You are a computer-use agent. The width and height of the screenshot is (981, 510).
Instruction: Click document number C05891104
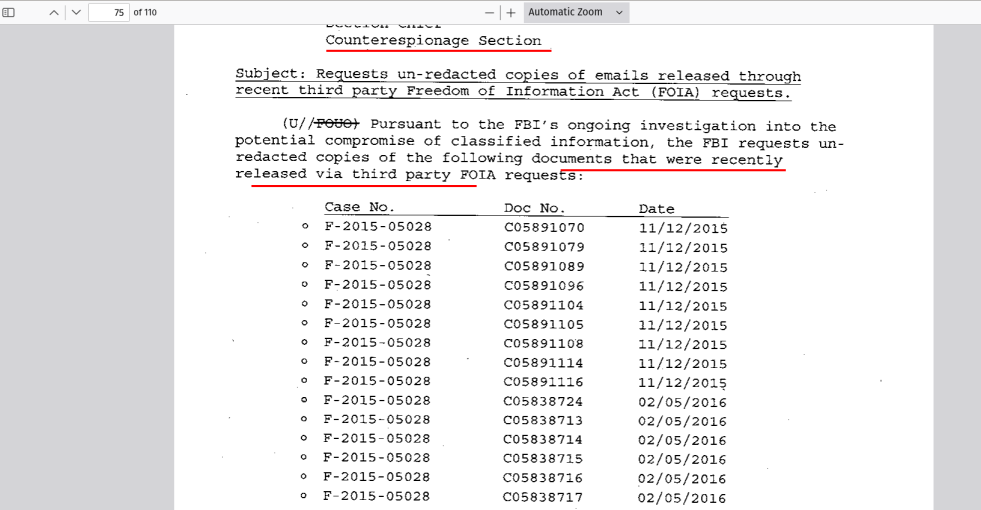click(x=544, y=305)
